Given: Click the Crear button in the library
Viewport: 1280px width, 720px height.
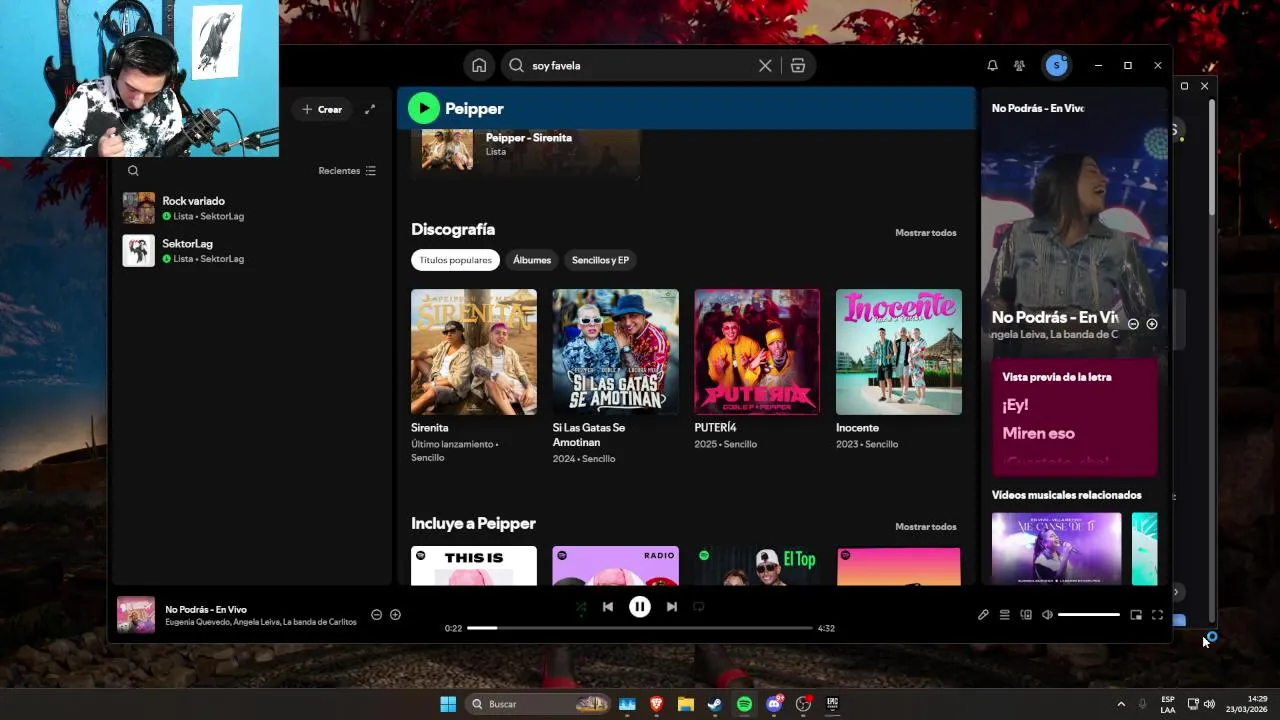Looking at the screenshot, I should 322,109.
